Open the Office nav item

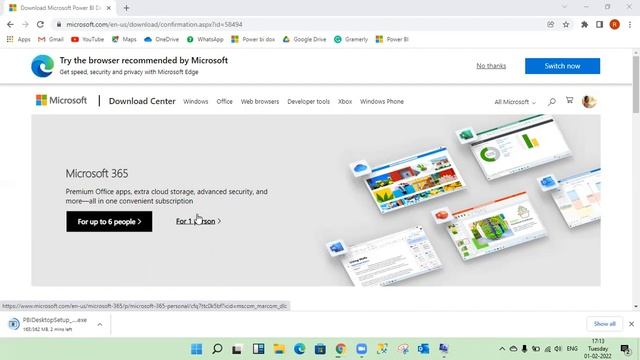(224, 102)
